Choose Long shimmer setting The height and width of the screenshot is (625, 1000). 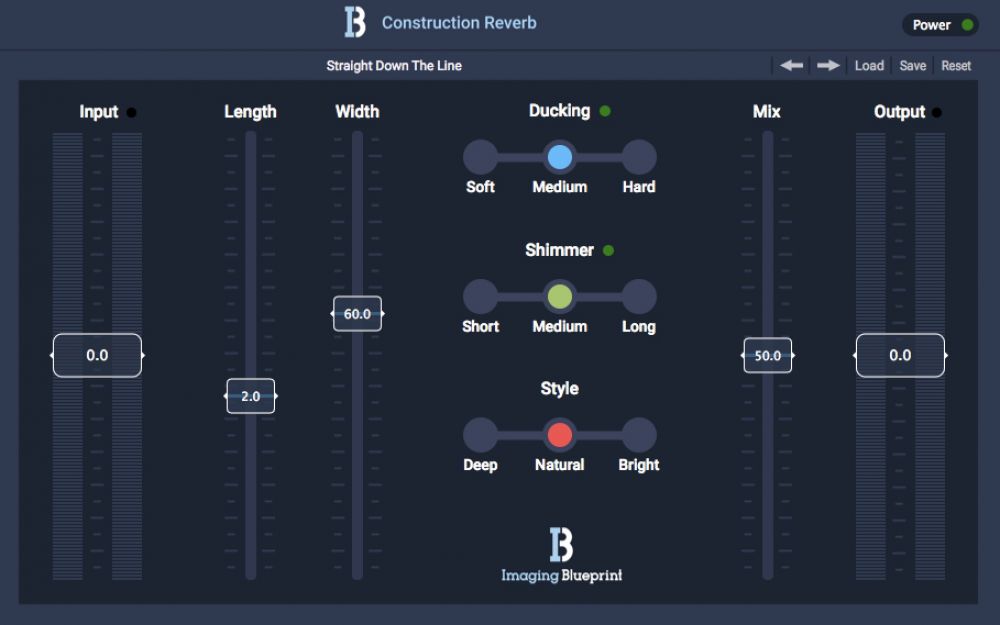coord(639,296)
